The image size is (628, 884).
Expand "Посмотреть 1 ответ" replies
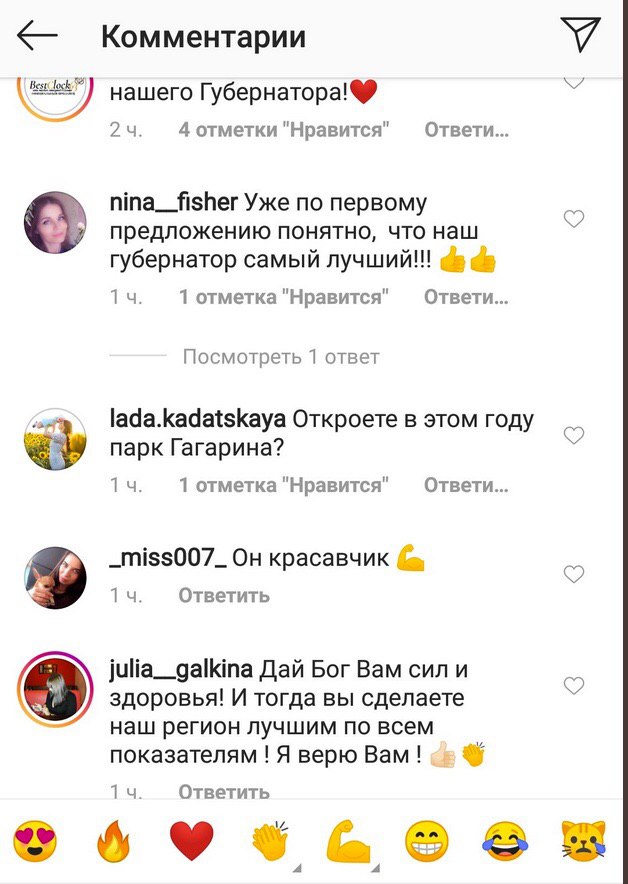point(281,357)
